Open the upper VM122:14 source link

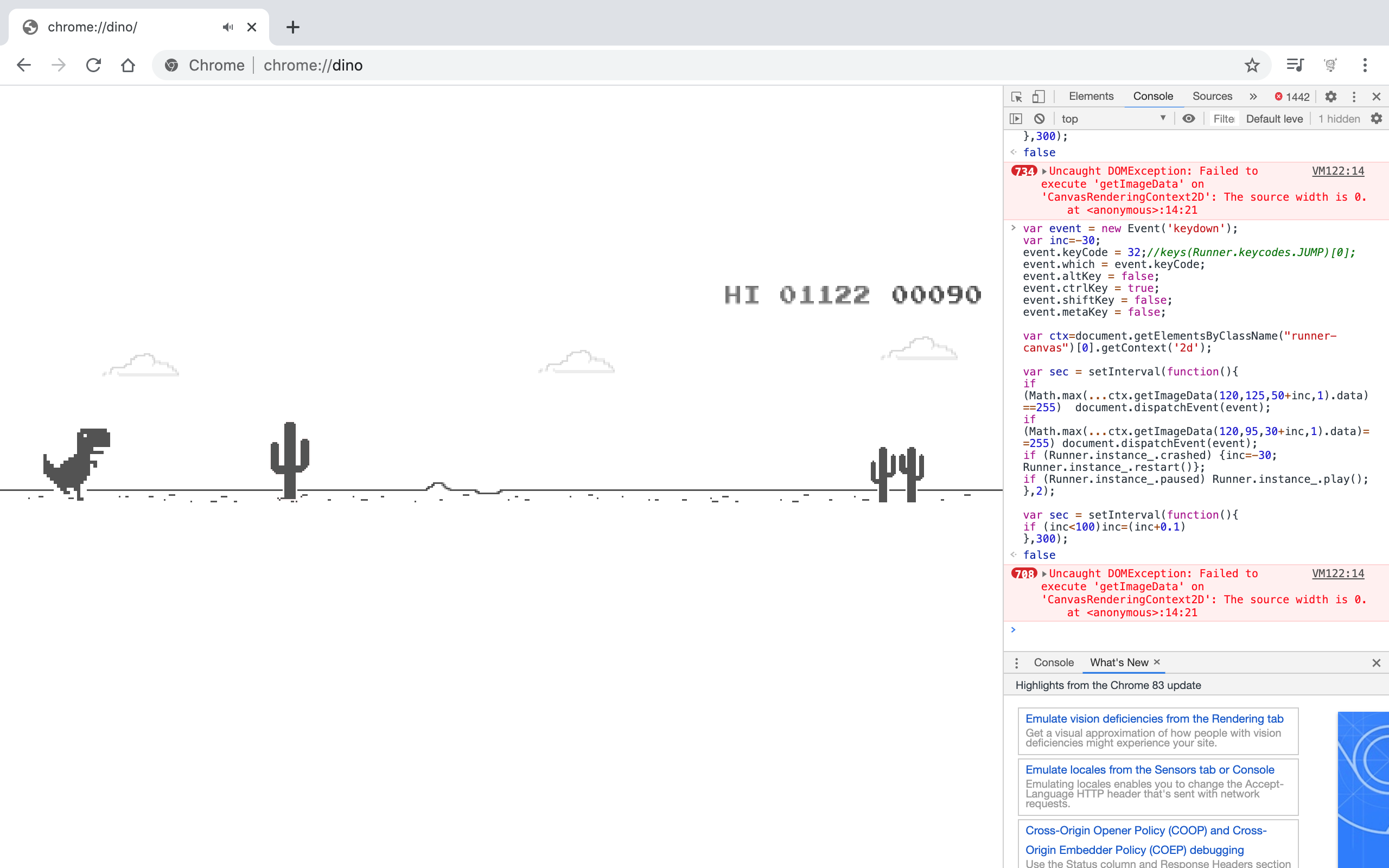[1338, 171]
